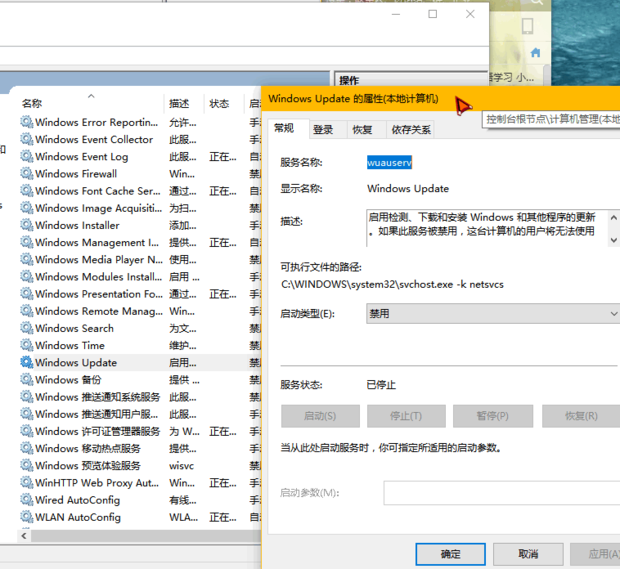This screenshot has width=620, height=569.
Task: Click gear icon of WinHTTP Web Proxy service
Action: [26, 482]
